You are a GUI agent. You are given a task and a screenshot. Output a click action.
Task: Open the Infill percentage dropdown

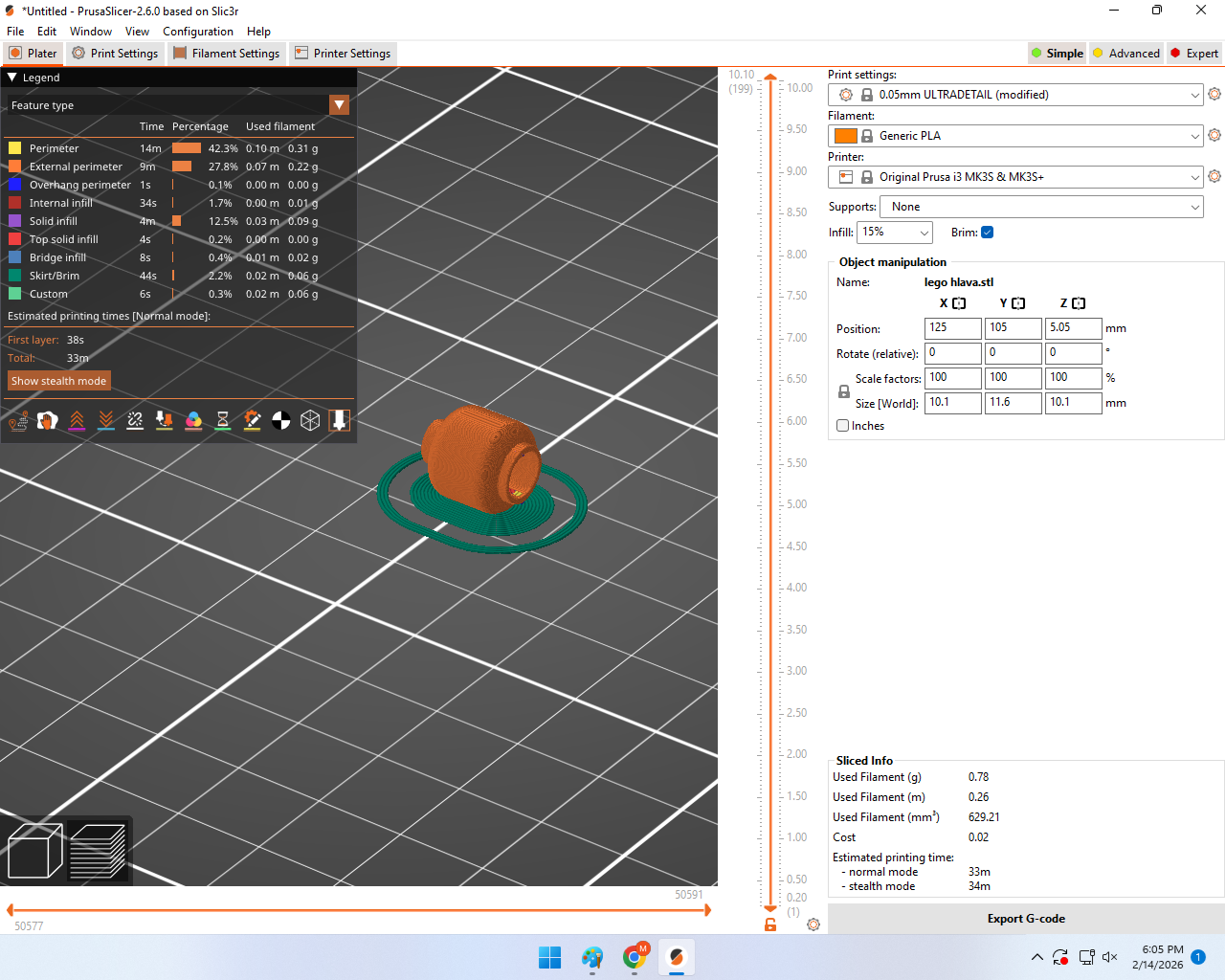(x=894, y=233)
